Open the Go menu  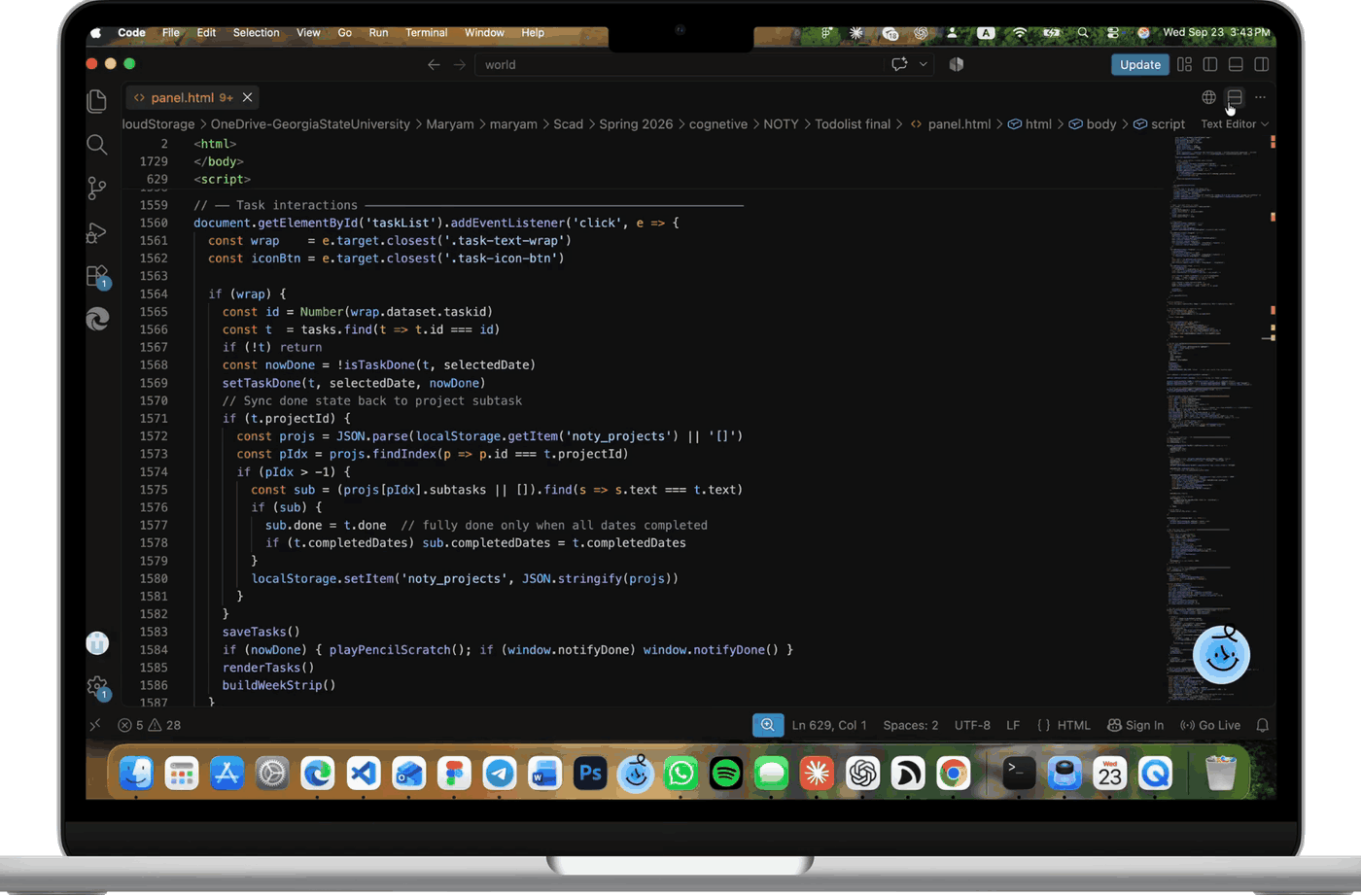pos(344,33)
